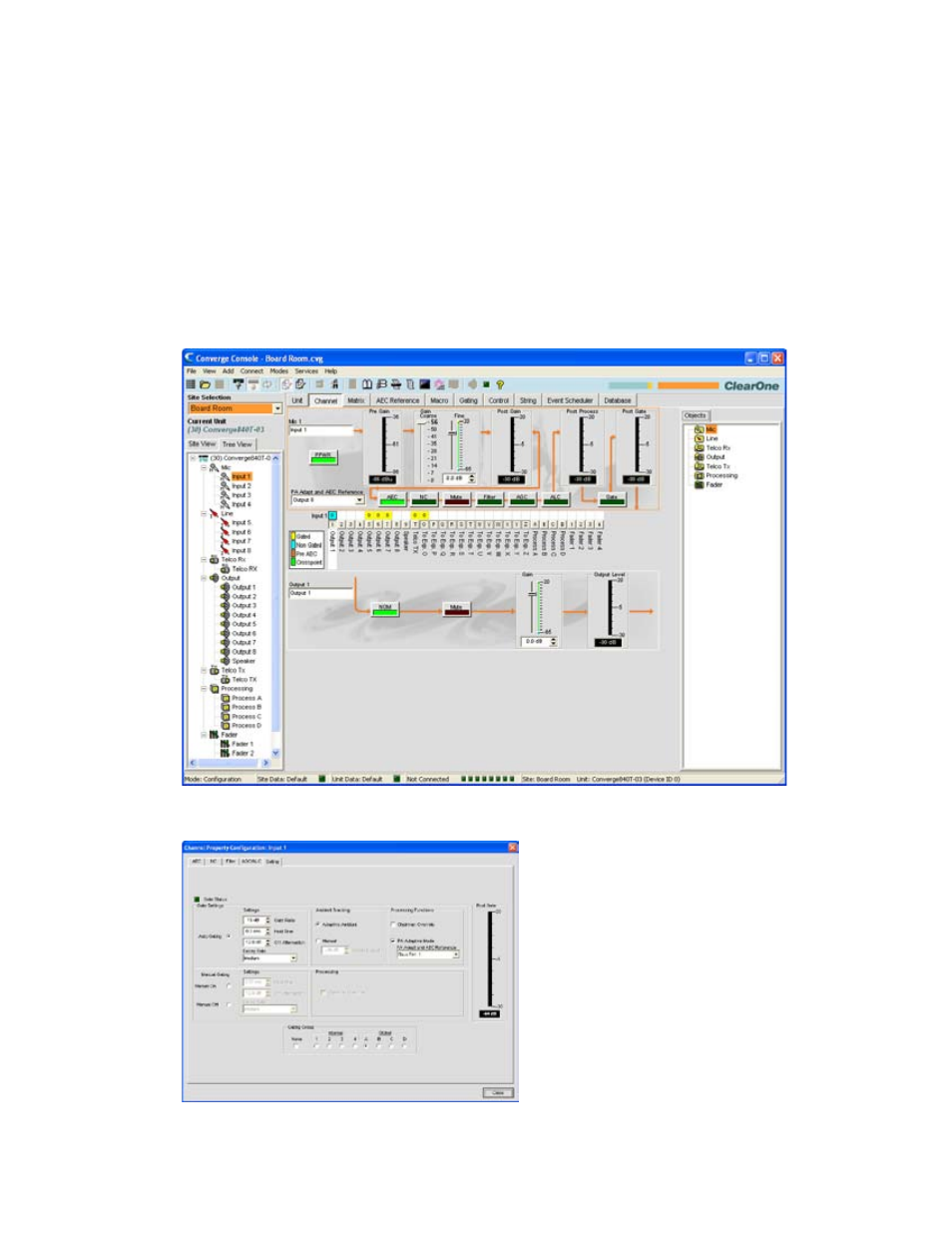The height and width of the screenshot is (1233, 952).
Task: Open Decay Rate dropdown in Gating dialog
Action: 293,958
